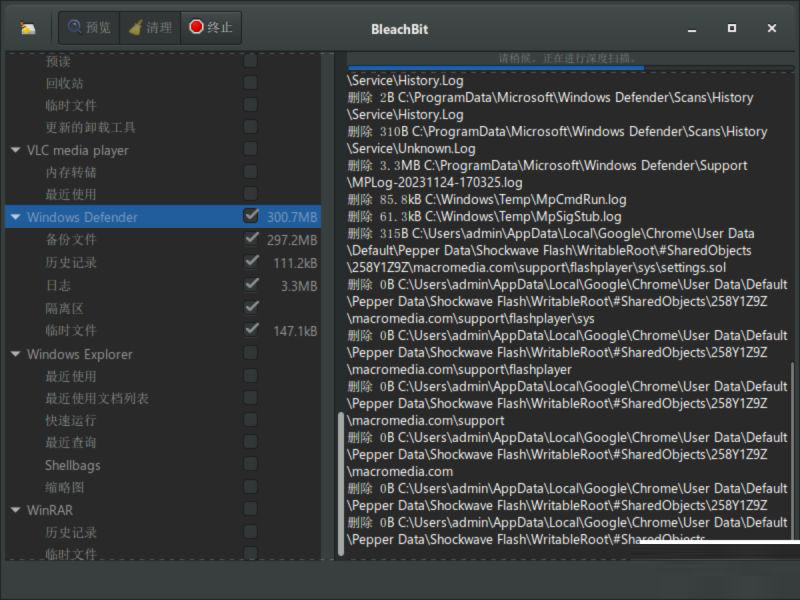The image size is (800, 600).
Task: Uncheck the Windows Defender checkbox
Action: (251, 216)
